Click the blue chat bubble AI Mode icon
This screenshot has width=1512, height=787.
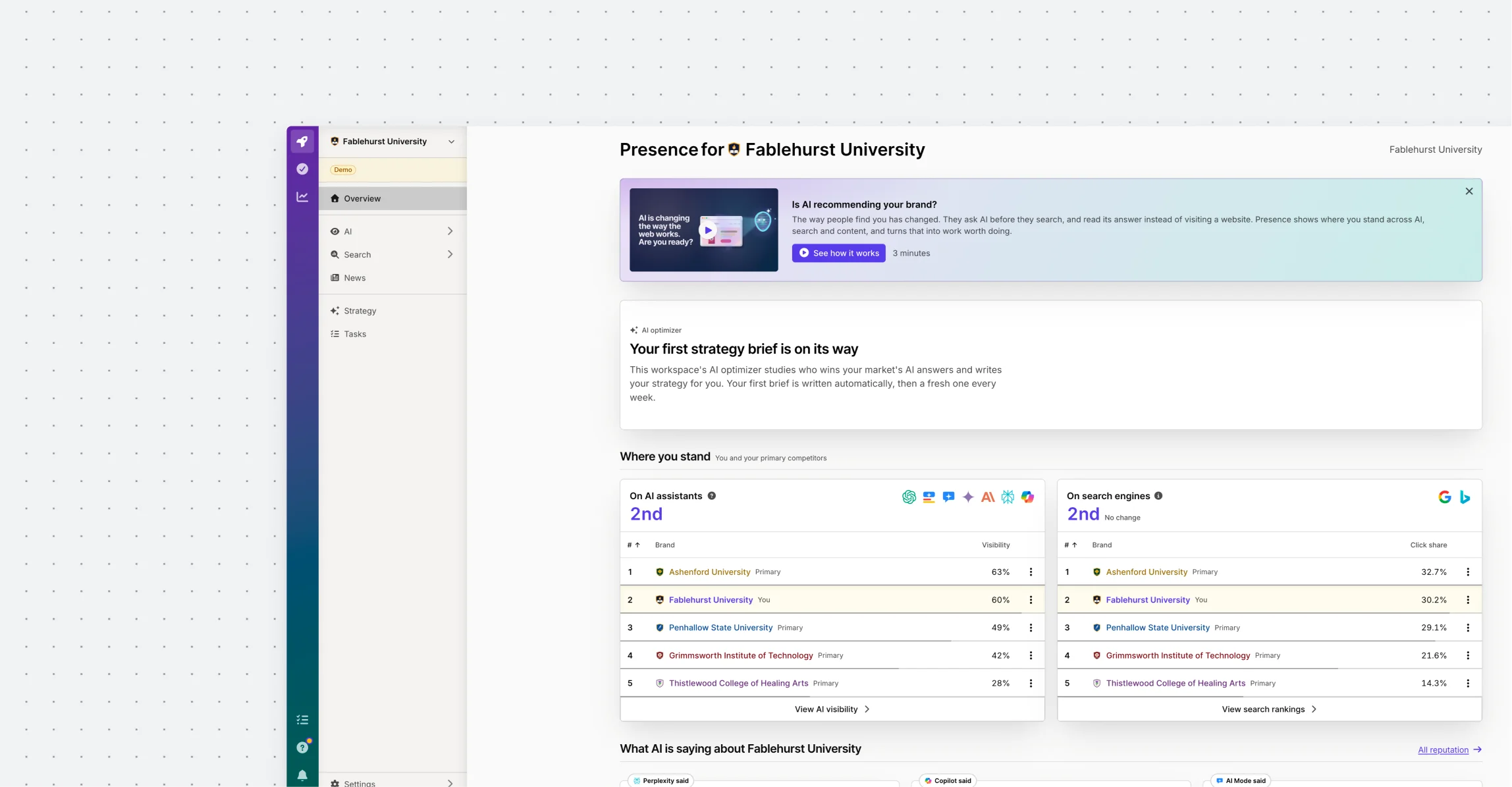pos(948,497)
